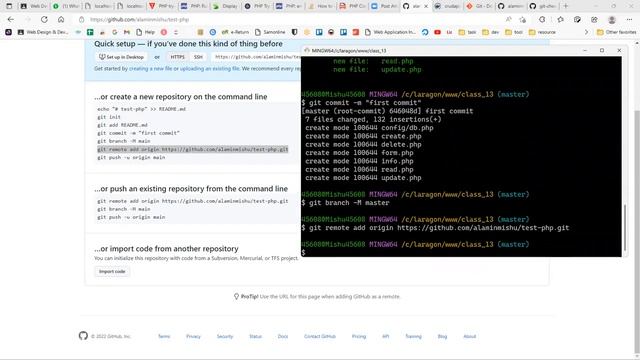Open the browser extensions icon
This screenshot has width=640, height=360.
[x=542, y=20]
